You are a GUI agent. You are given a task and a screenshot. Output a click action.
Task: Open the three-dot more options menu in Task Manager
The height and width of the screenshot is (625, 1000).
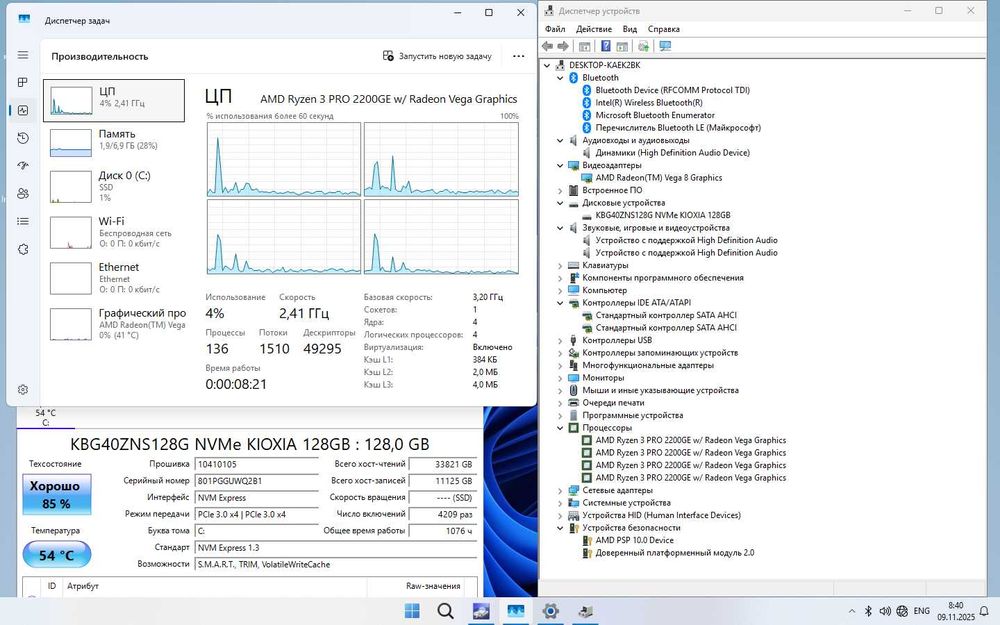pyautogui.click(x=518, y=56)
